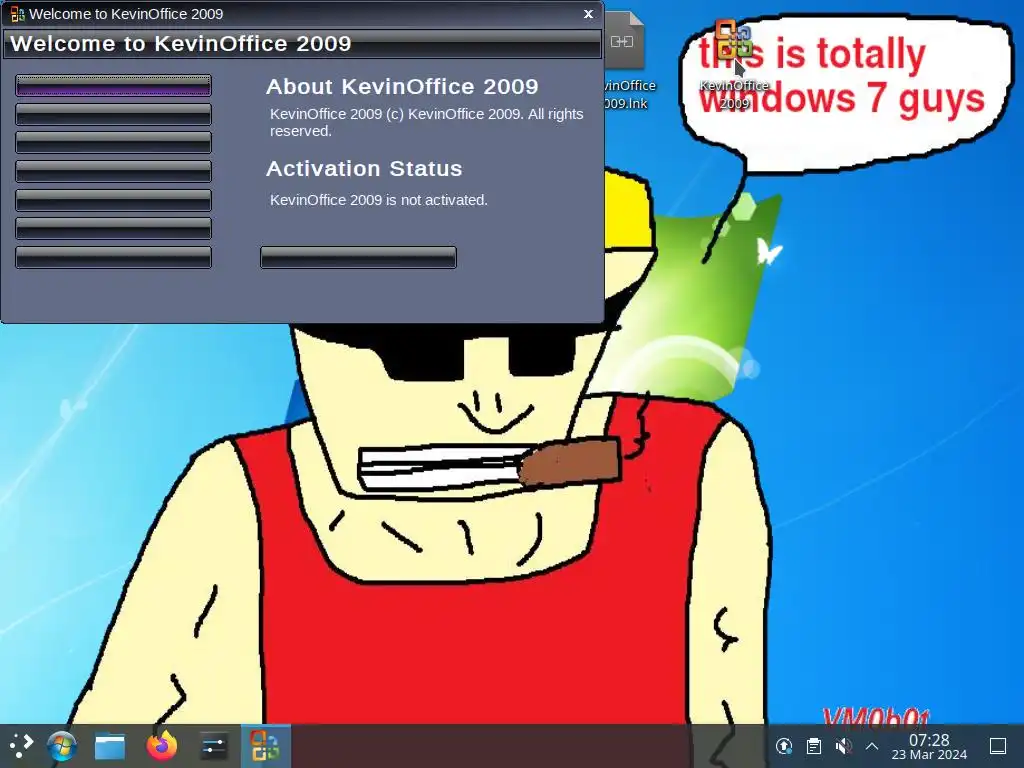Select the KevinOffice 2009 desktop shortcut
The width and height of the screenshot is (1024, 768).
pyautogui.click(x=734, y=65)
